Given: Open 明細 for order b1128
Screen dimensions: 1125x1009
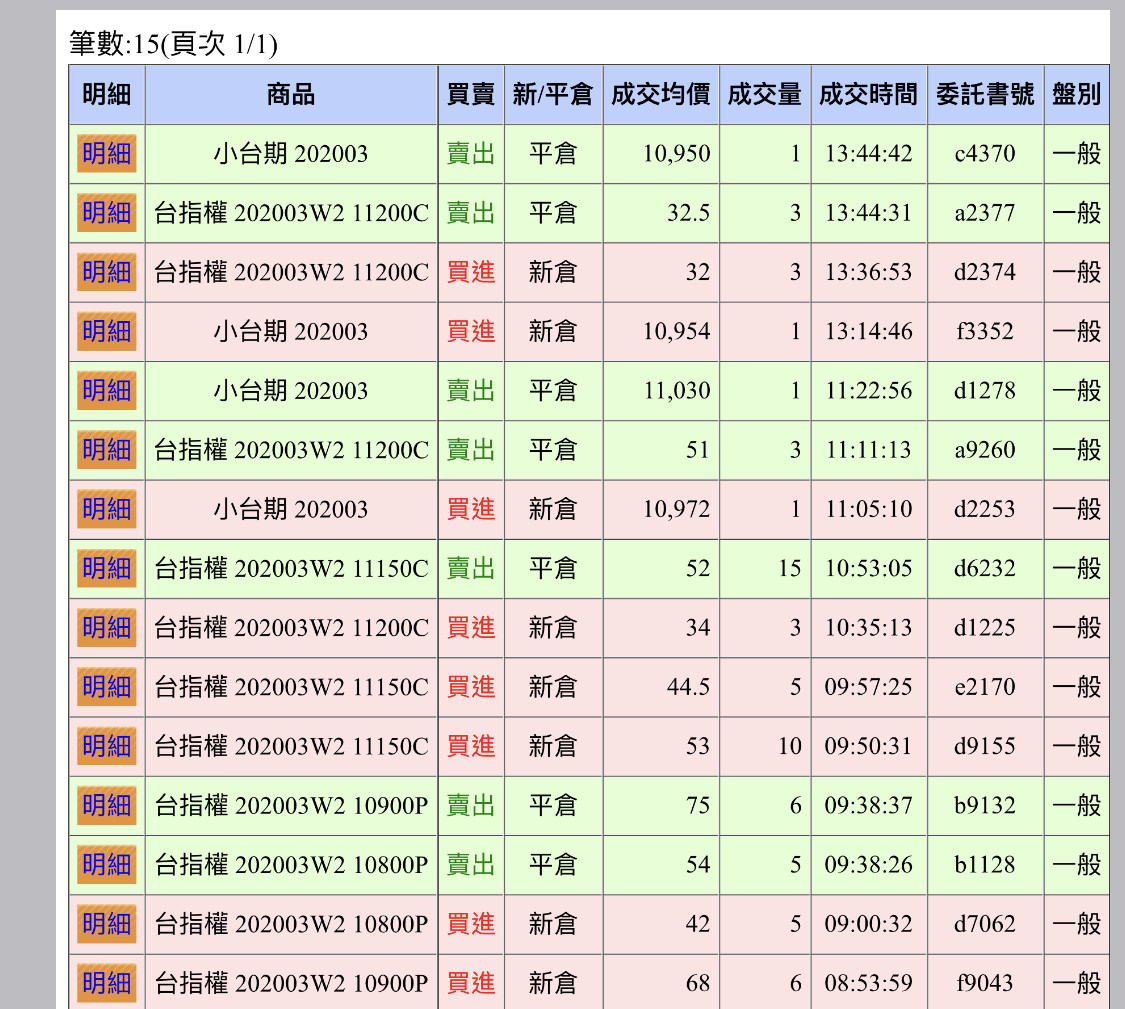Looking at the screenshot, I should click(x=107, y=865).
